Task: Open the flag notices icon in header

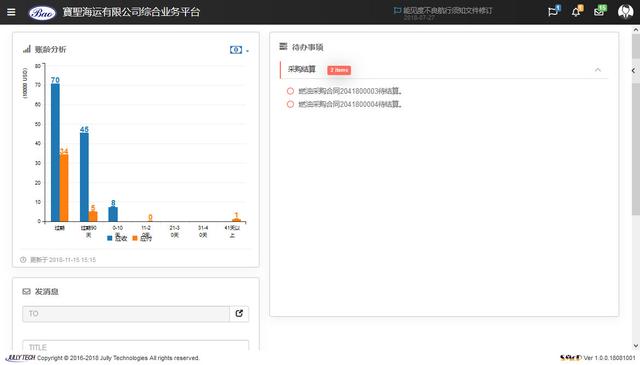Action: click(x=553, y=11)
